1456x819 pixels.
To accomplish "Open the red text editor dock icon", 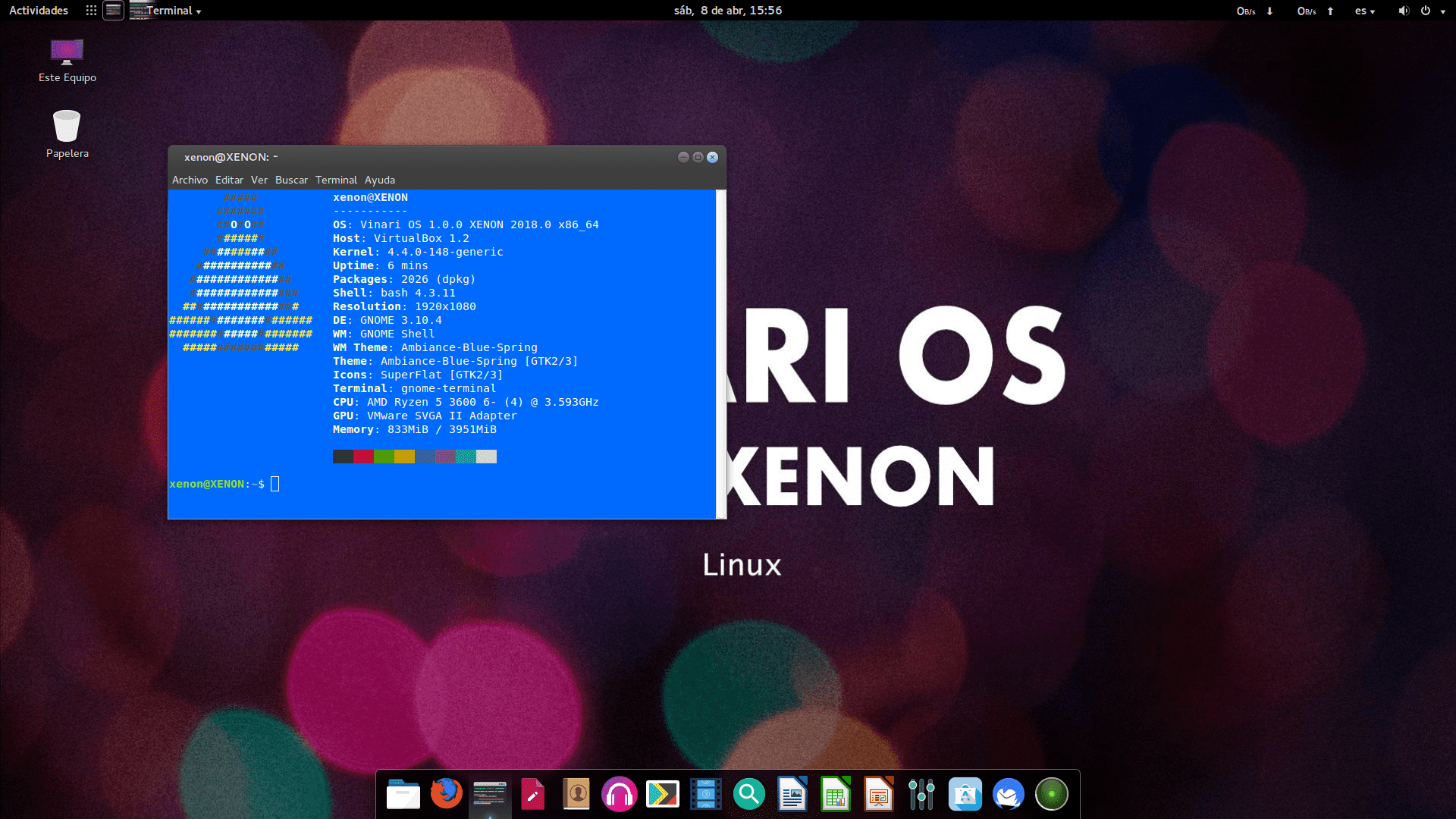I will point(533,795).
